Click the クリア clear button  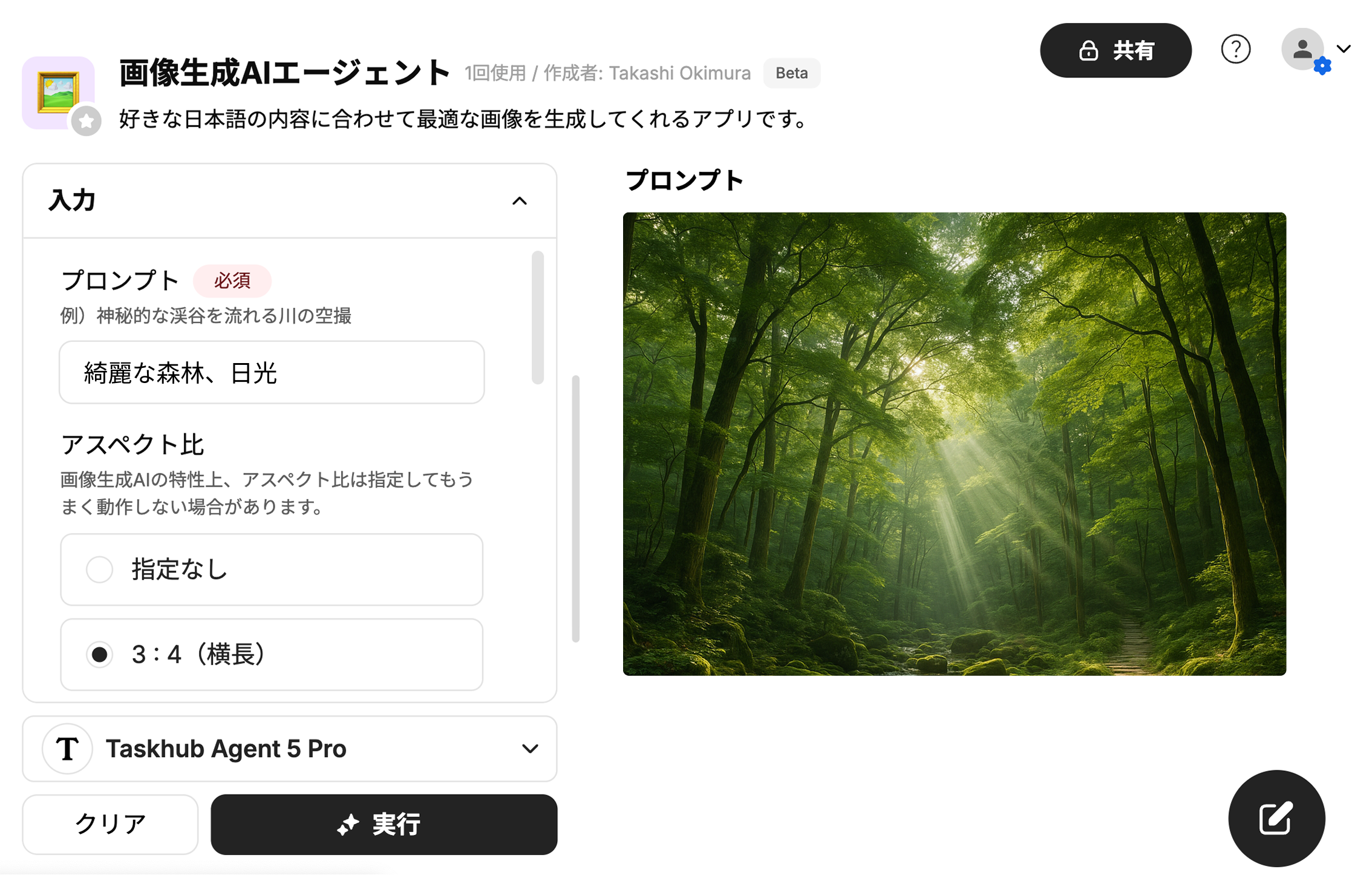point(110,824)
